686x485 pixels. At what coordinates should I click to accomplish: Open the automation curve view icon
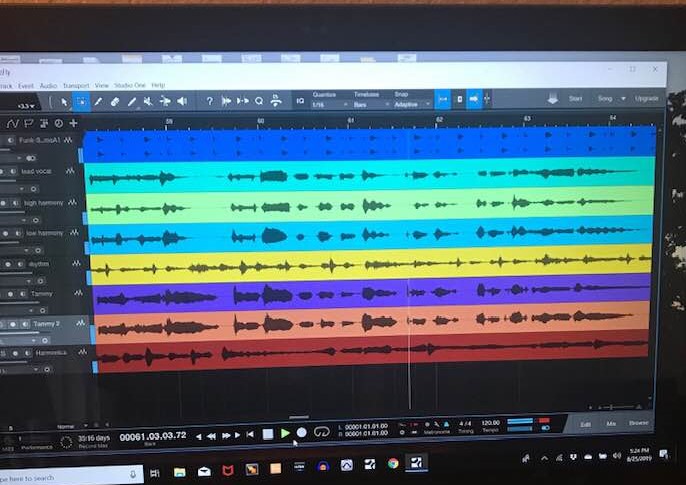[13, 124]
